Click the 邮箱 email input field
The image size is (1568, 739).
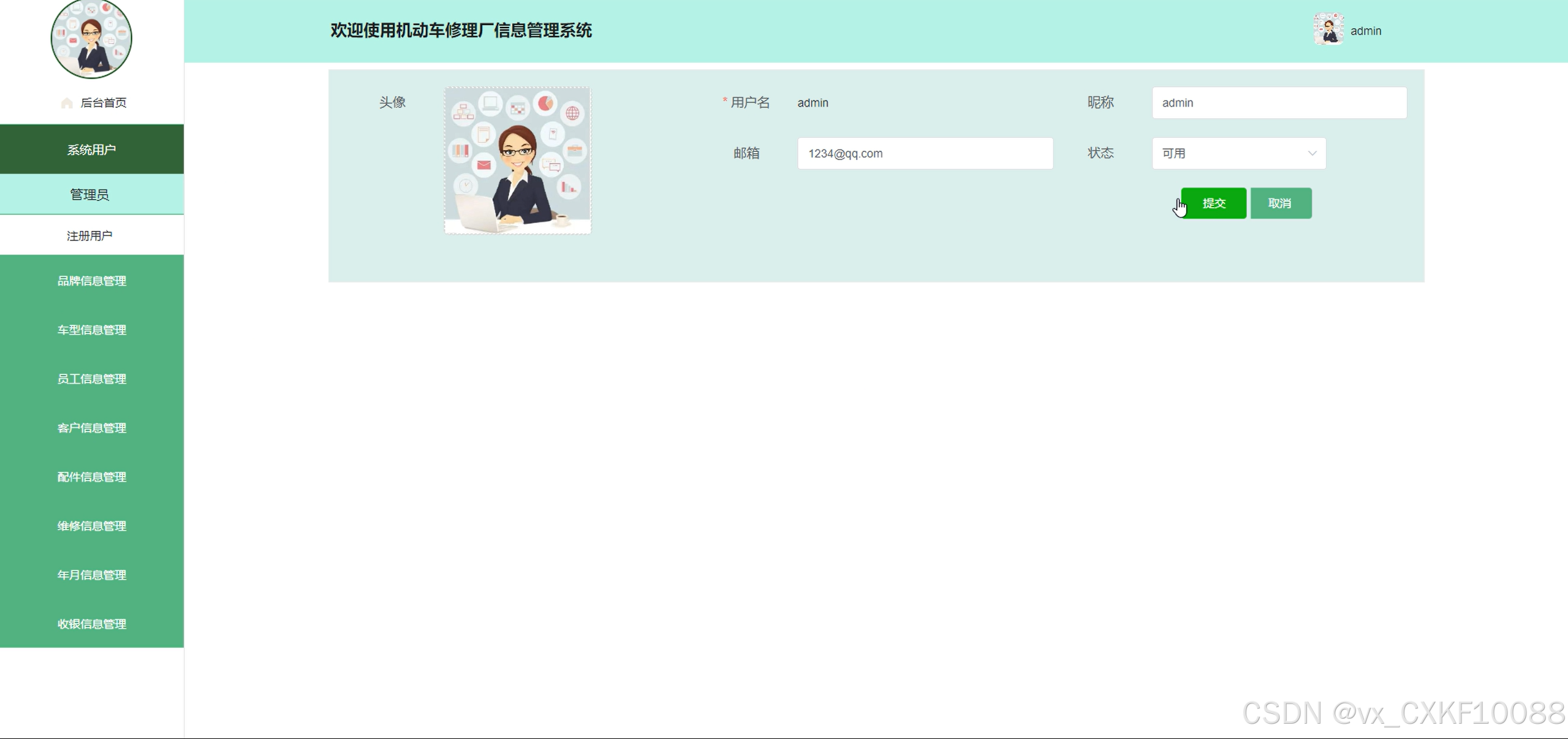tap(925, 154)
